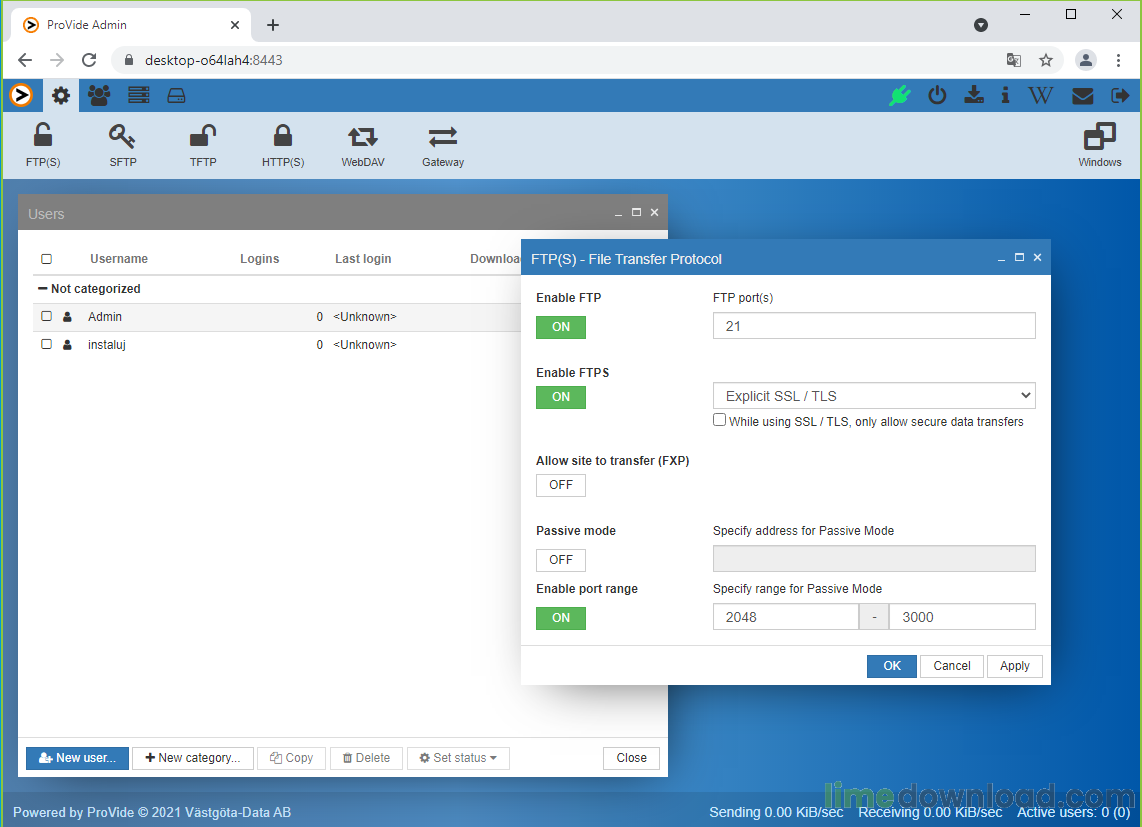This screenshot has width=1142, height=827.
Task: Expand the Set status dropdown button
Action: 458,758
